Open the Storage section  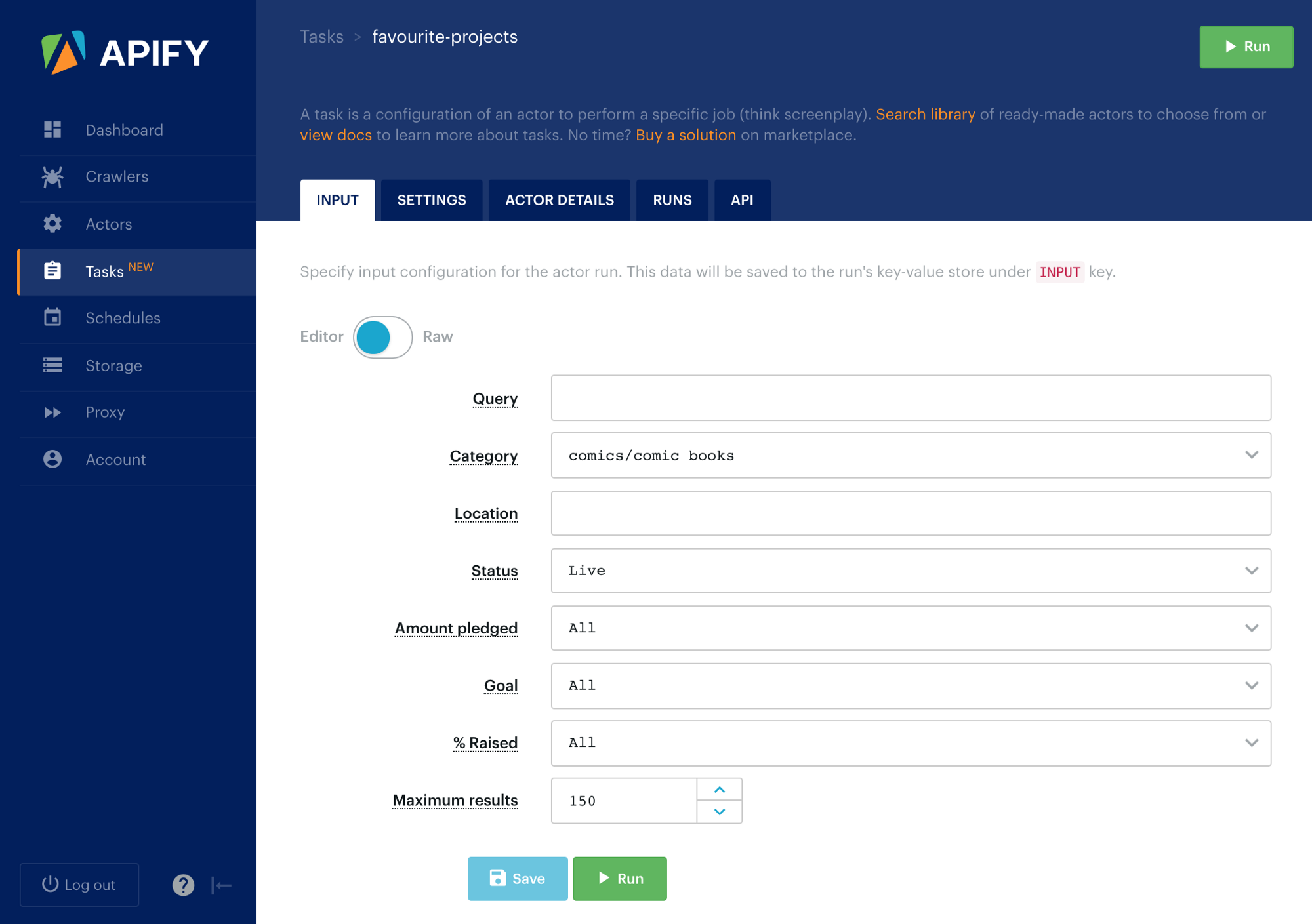tap(138, 365)
